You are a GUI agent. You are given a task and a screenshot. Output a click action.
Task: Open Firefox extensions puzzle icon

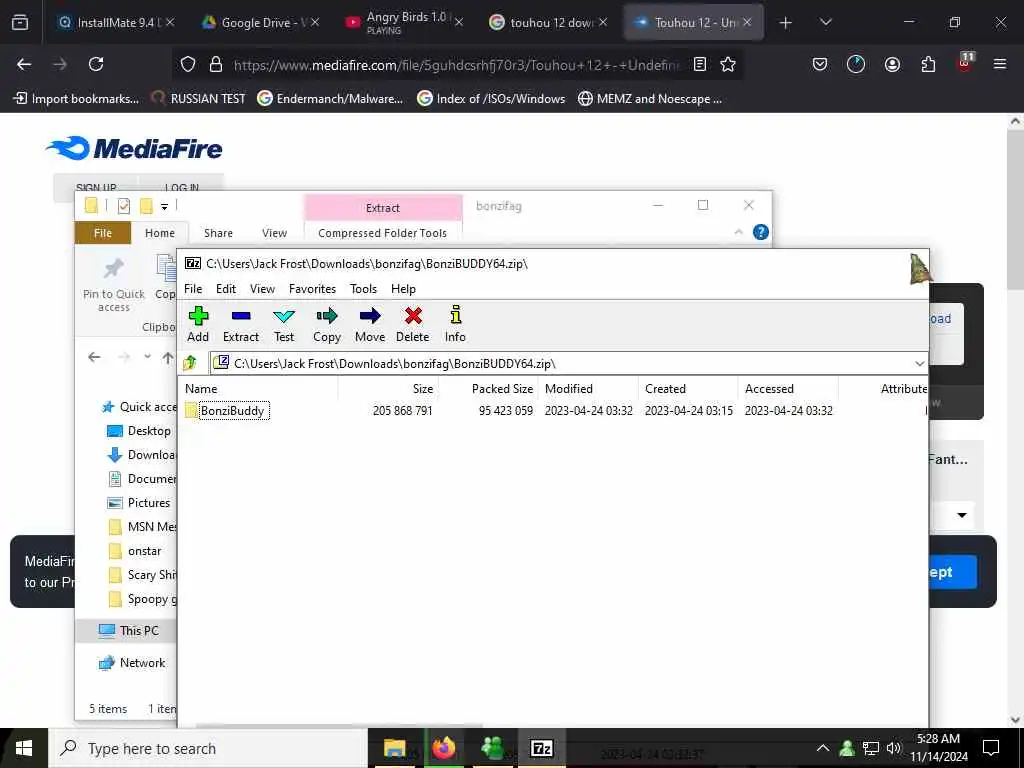coord(928,64)
